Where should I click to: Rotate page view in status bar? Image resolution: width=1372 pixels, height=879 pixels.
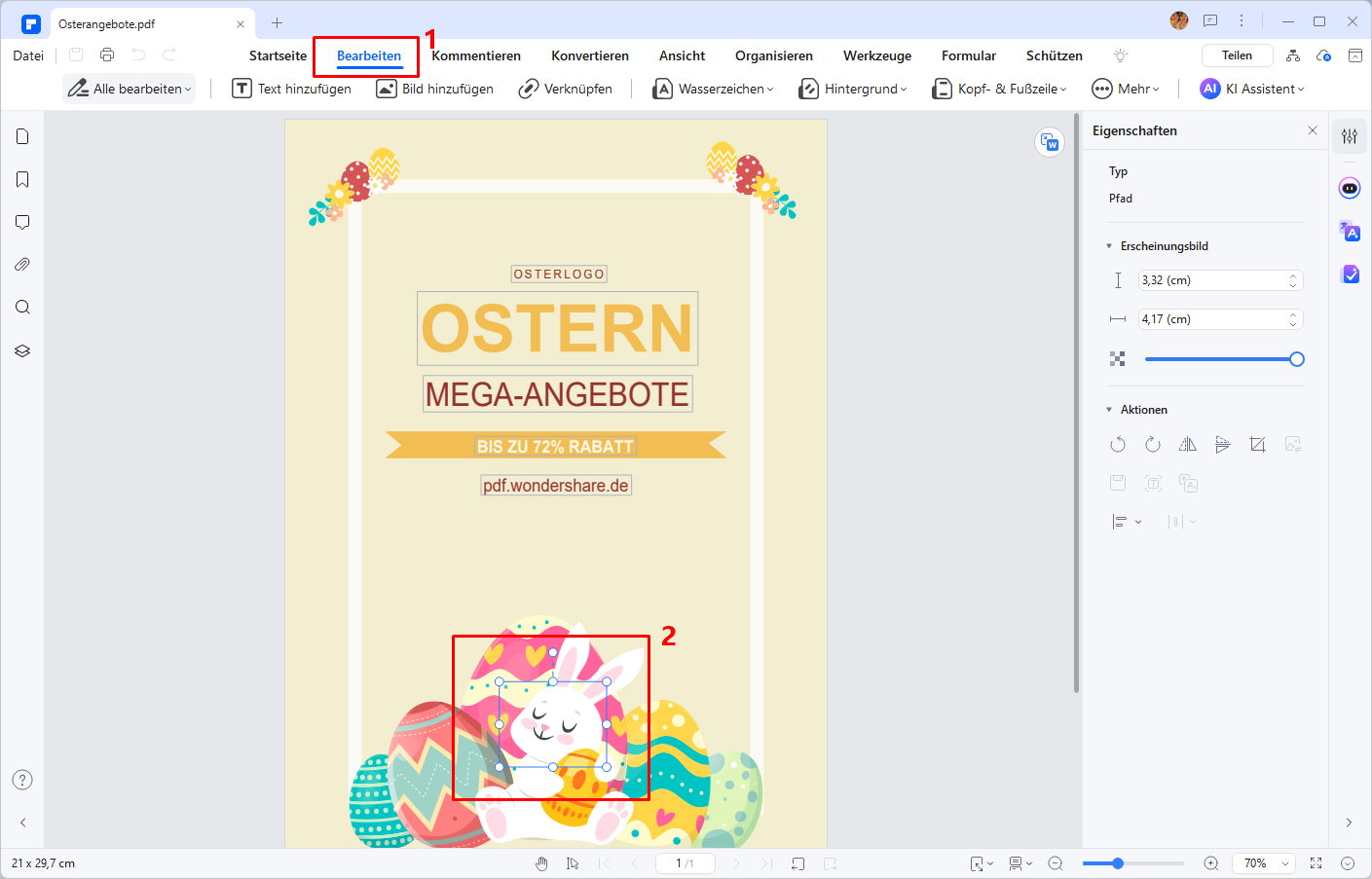[x=798, y=863]
